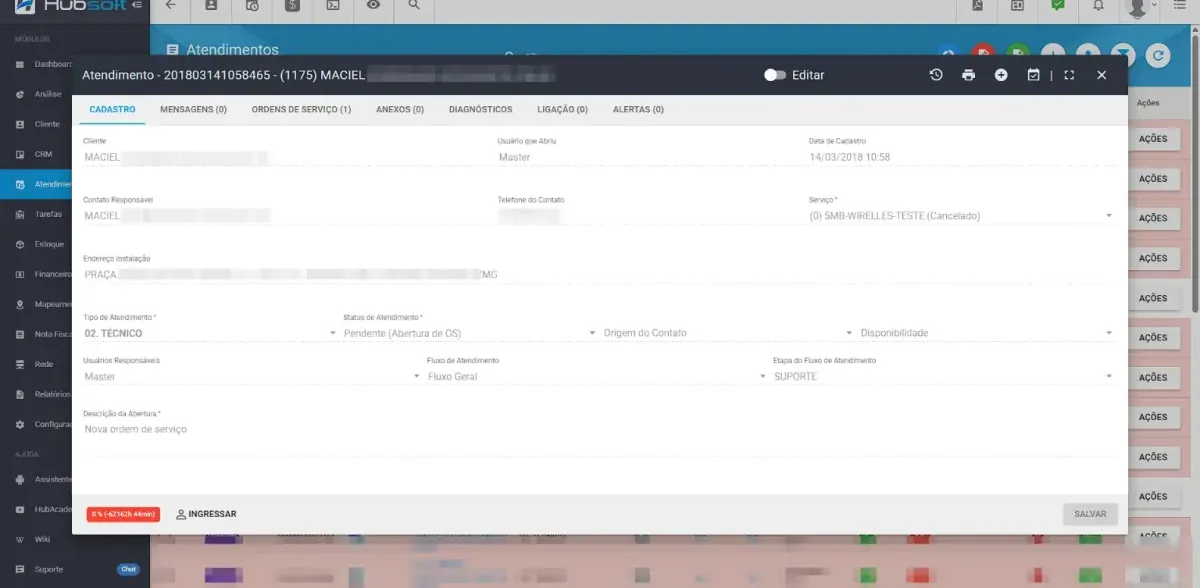
Task: Switch to the Mensagens (0) tab
Action: pyautogui.click(x=193, y=109)
